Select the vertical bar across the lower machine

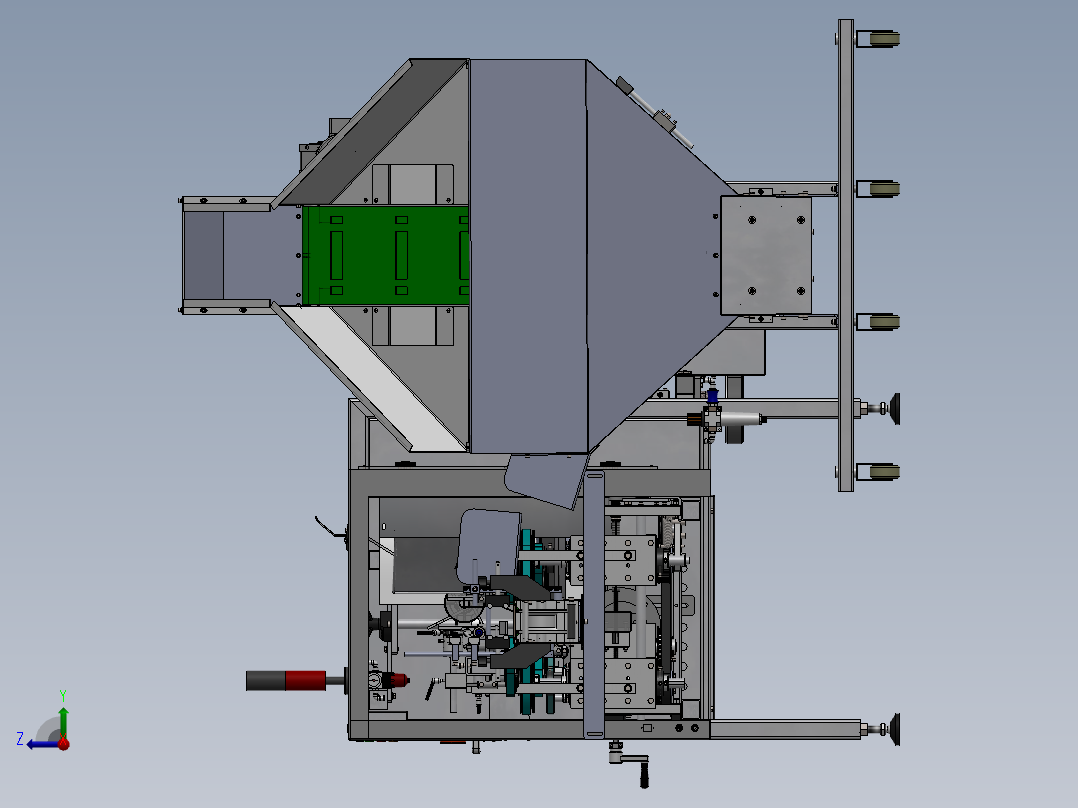tap(593, 605)
